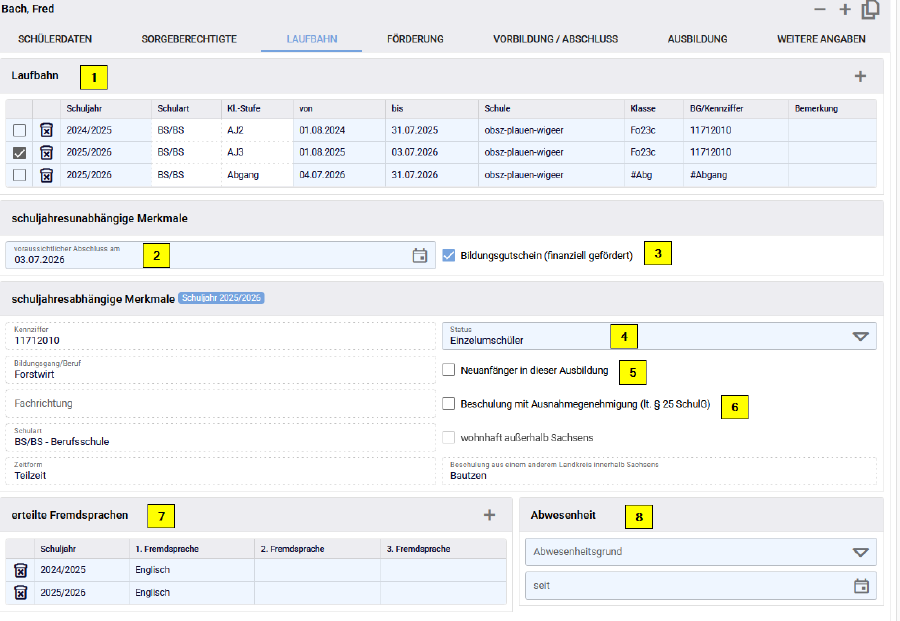Open the Abwesenheitsgrund dropdown
The image size is (900, 621).
click(860, 552)
